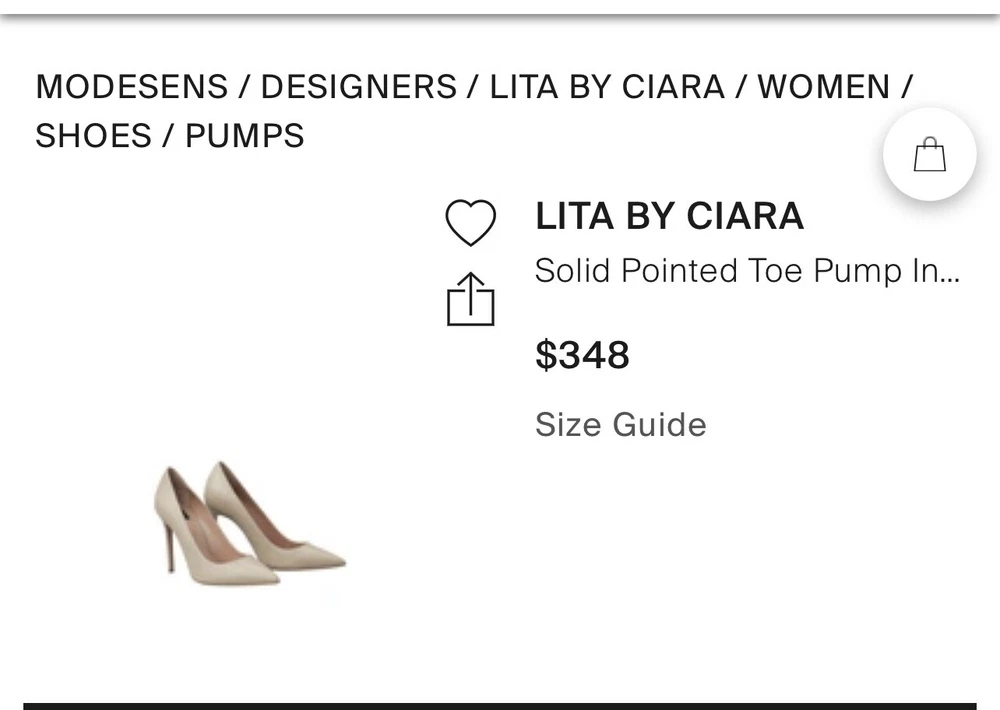Viewport: 1000px width, 710px height.
Task: Go to MODESENS home breadcrumb
Action: pyautogui.click(x=132, y=87)
